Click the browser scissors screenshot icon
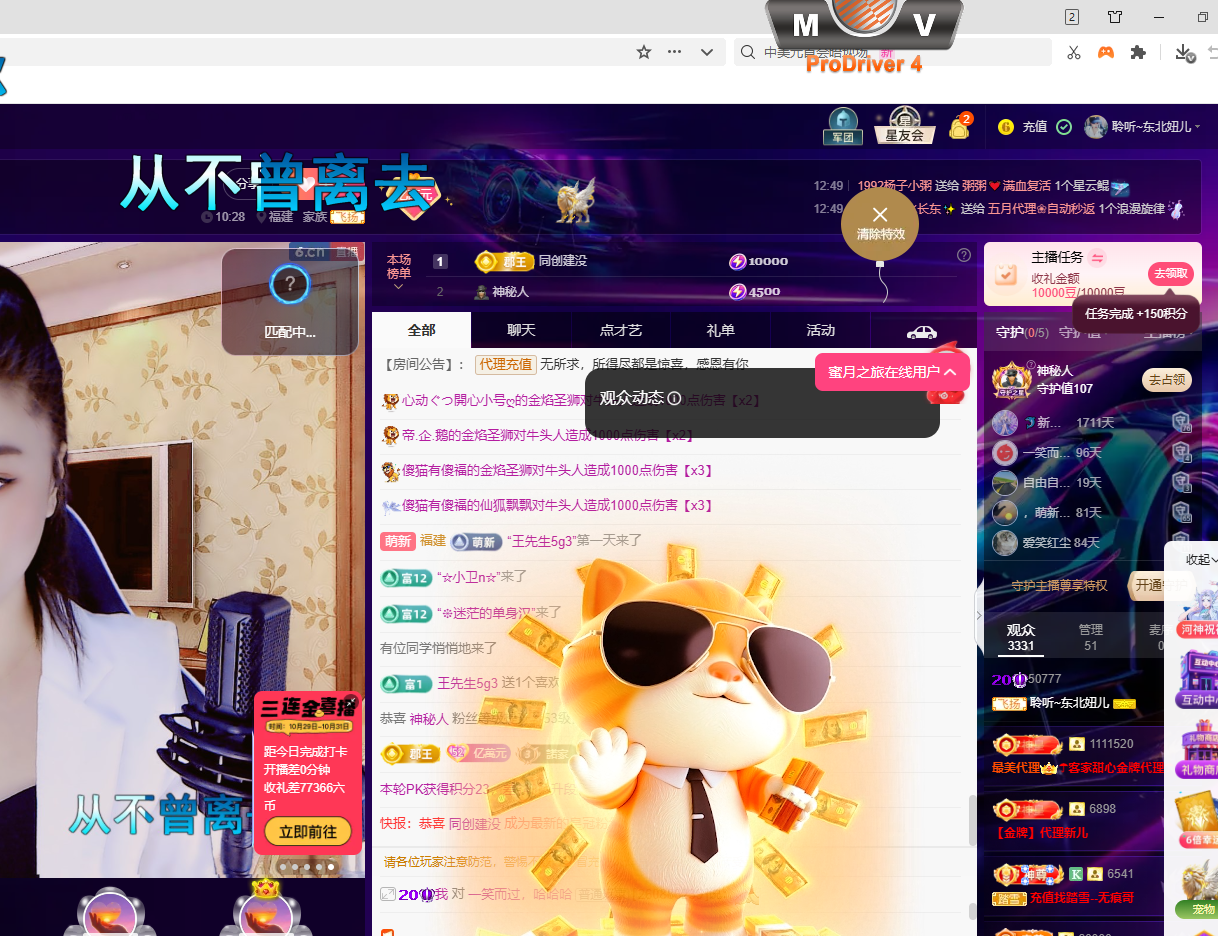Screen dimensions: 1218x936 1073,52
